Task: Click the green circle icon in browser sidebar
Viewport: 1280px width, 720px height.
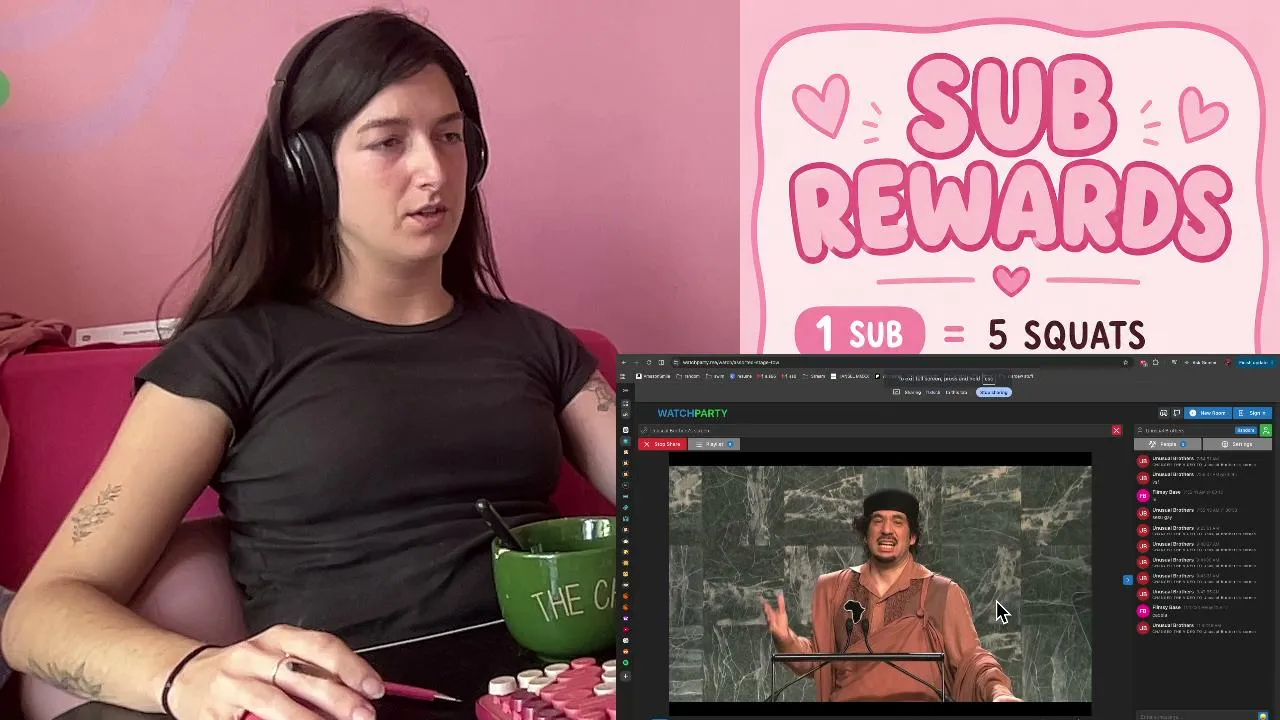Action: pyautogui.click(x=626, y=663)
